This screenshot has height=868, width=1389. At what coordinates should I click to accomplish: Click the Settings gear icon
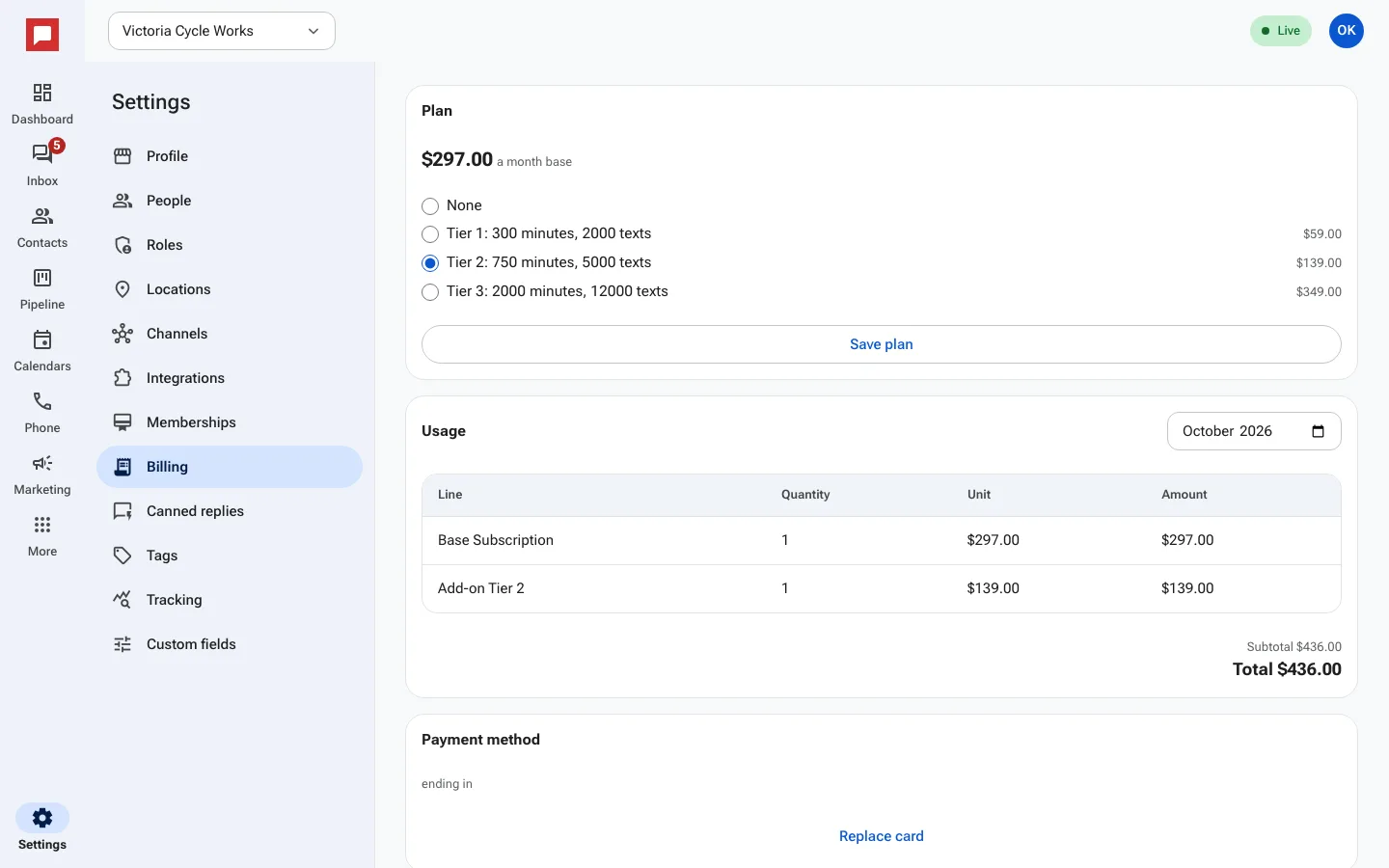coord(42,818)
